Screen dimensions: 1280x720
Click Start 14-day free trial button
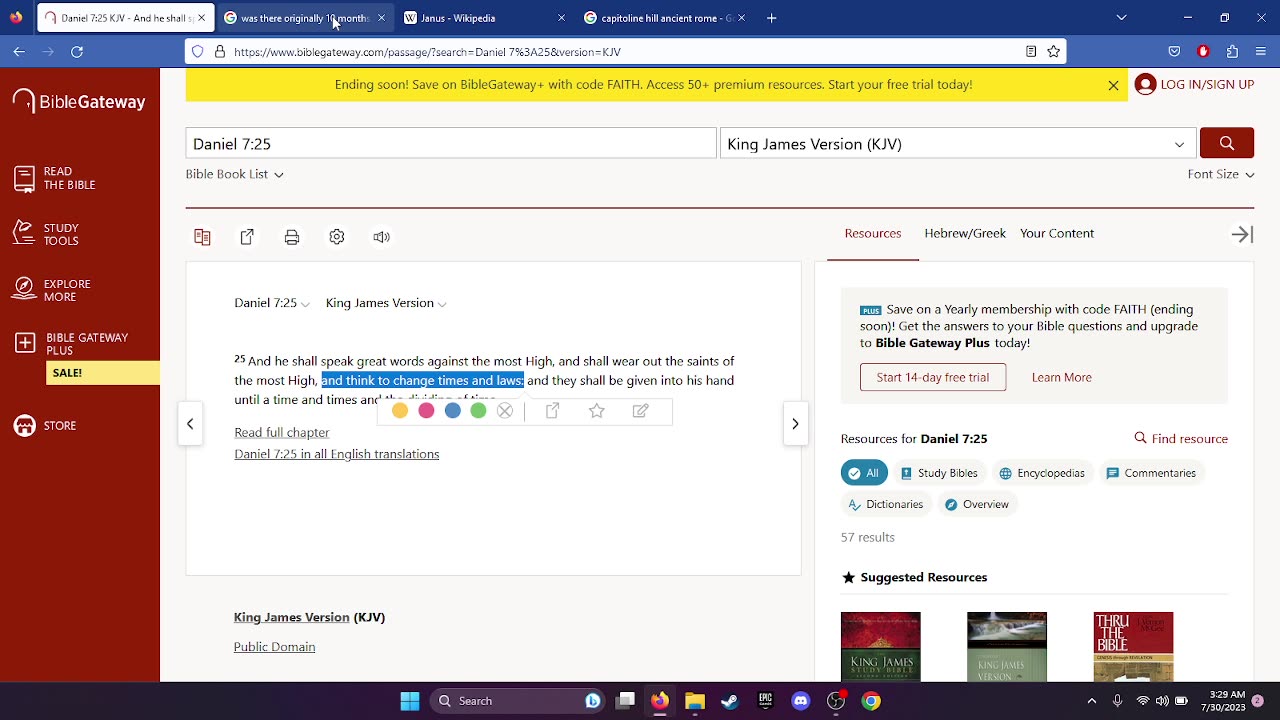(x=933, y=377)
